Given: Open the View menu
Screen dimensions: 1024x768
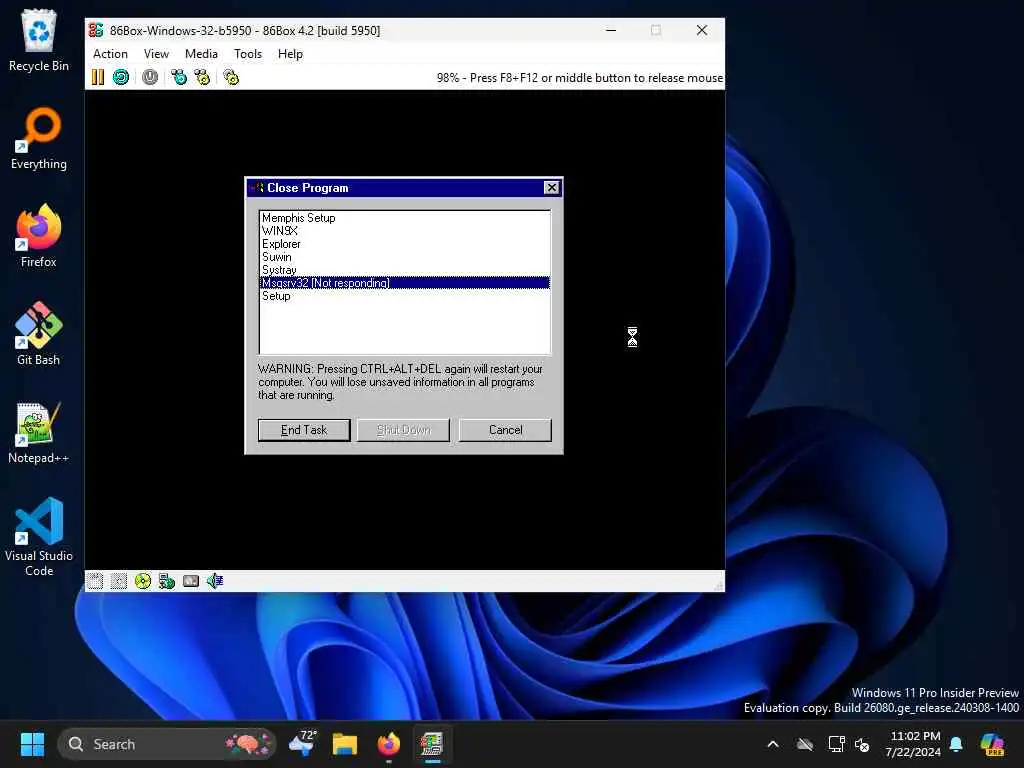Looking at the screenshot, I should click(x=156, y=54).
